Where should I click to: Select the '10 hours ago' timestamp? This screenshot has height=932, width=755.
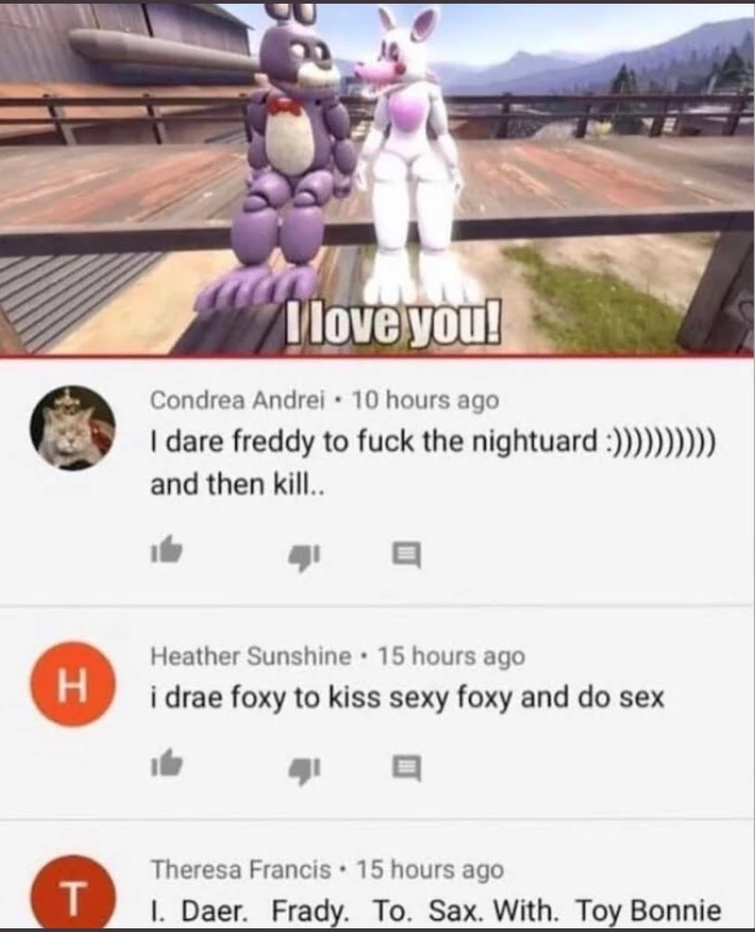tap(426, 401)
